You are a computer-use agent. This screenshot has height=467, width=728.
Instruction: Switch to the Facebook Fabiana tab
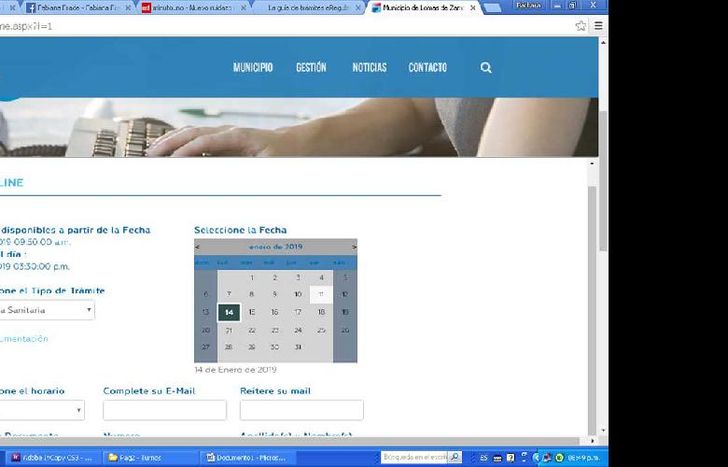[77, 8]
